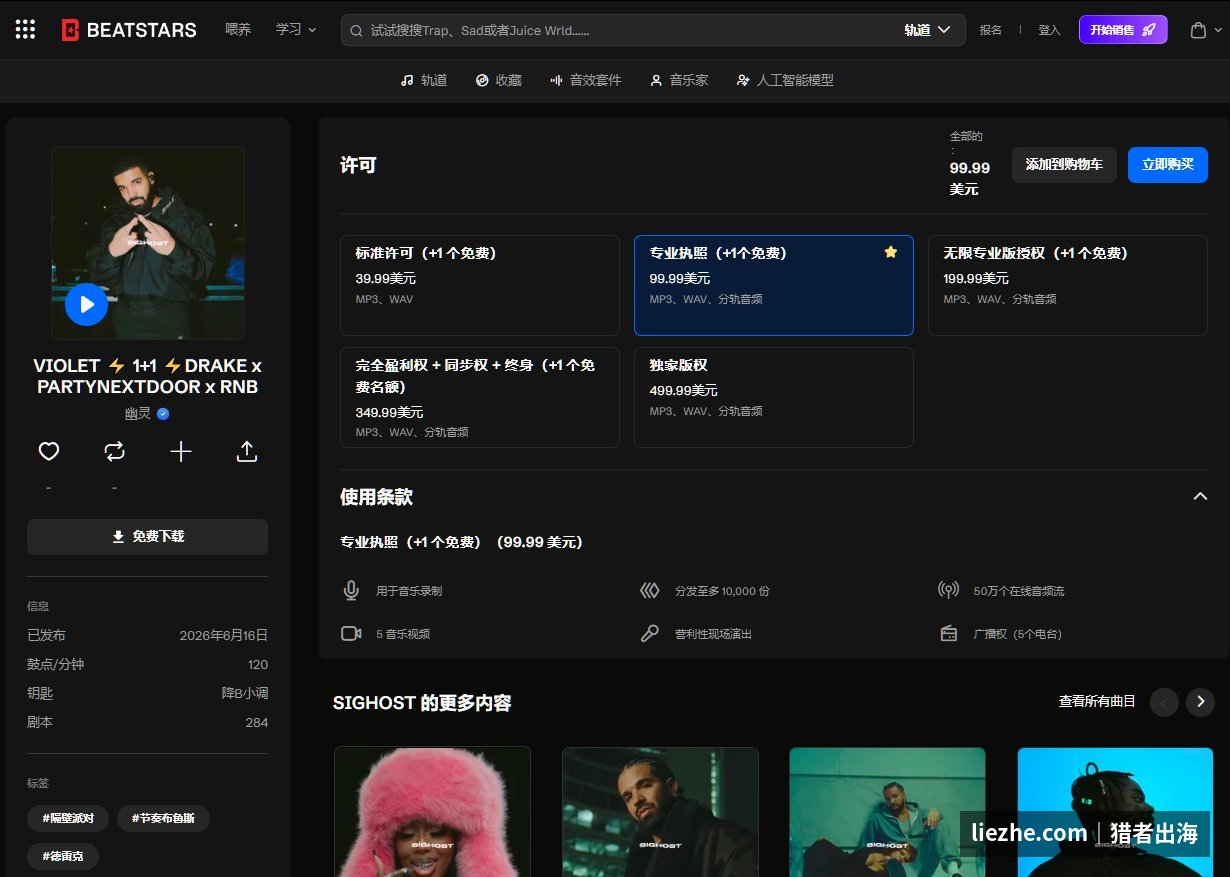Open the Drake dark jacket thumbnail below
1230x877 pixels.
[x=660, y=812]
